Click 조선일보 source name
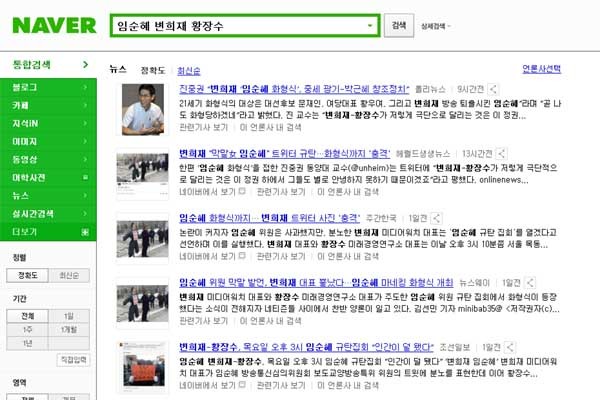Screen dimensions: 600x400 (x=455, y=348)
